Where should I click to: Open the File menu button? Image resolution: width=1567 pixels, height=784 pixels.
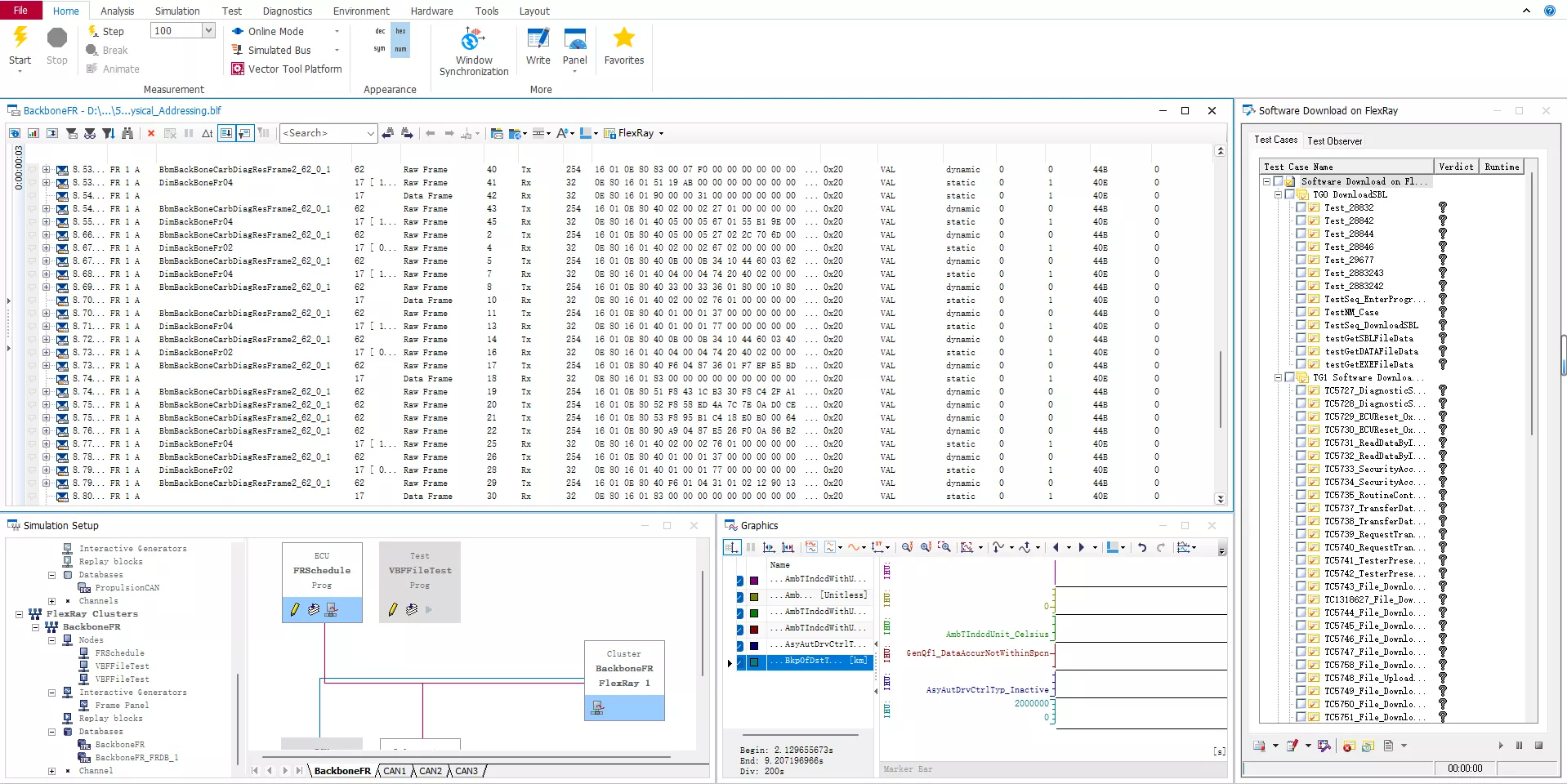[21, 10]
